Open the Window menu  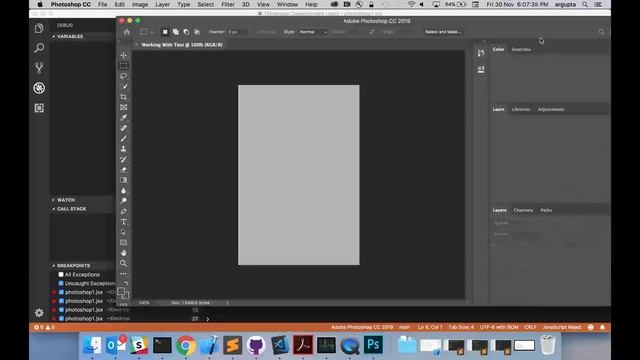(x=287, y=4)
